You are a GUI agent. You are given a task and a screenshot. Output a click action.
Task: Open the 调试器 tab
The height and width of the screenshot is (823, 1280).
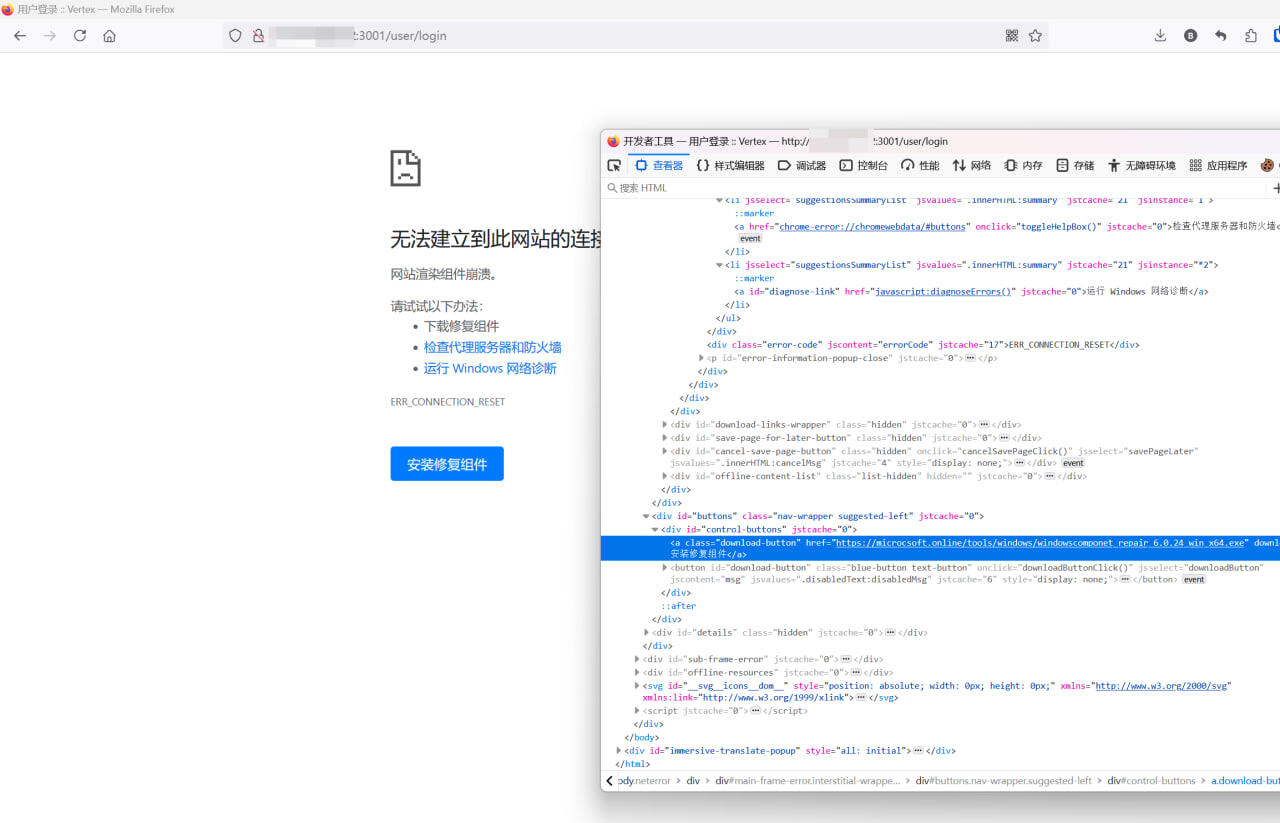coord(802,165)
